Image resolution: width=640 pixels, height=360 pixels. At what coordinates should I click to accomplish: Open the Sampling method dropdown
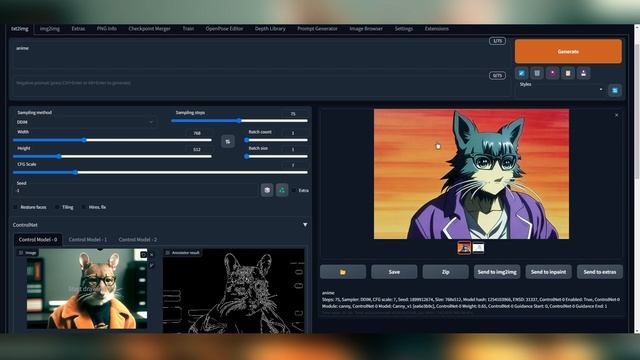(85, 122)
